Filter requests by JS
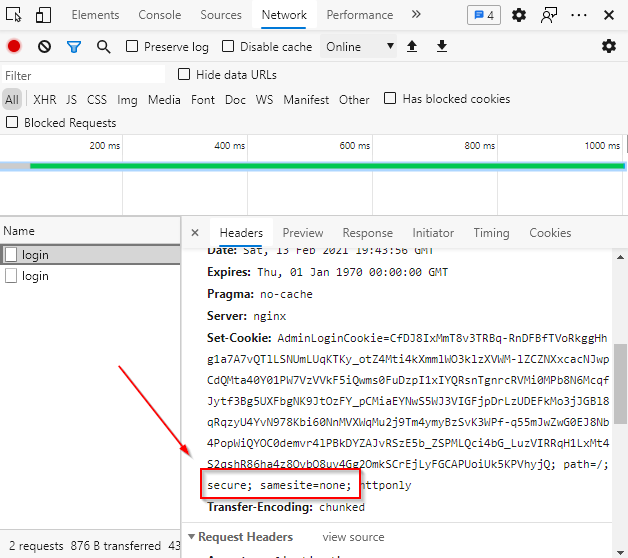Screen dimensions: 628x558 pyautogui.click(x=71, y=99)
